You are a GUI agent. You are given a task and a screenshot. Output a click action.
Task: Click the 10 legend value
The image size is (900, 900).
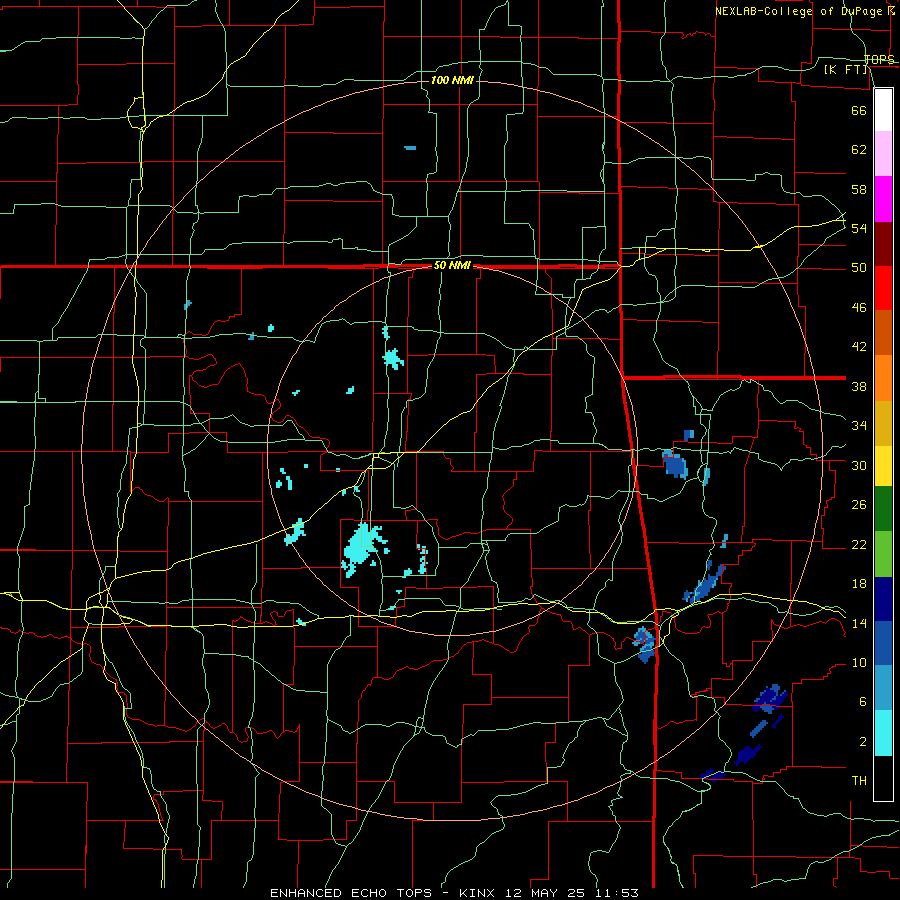pos(859,663)
